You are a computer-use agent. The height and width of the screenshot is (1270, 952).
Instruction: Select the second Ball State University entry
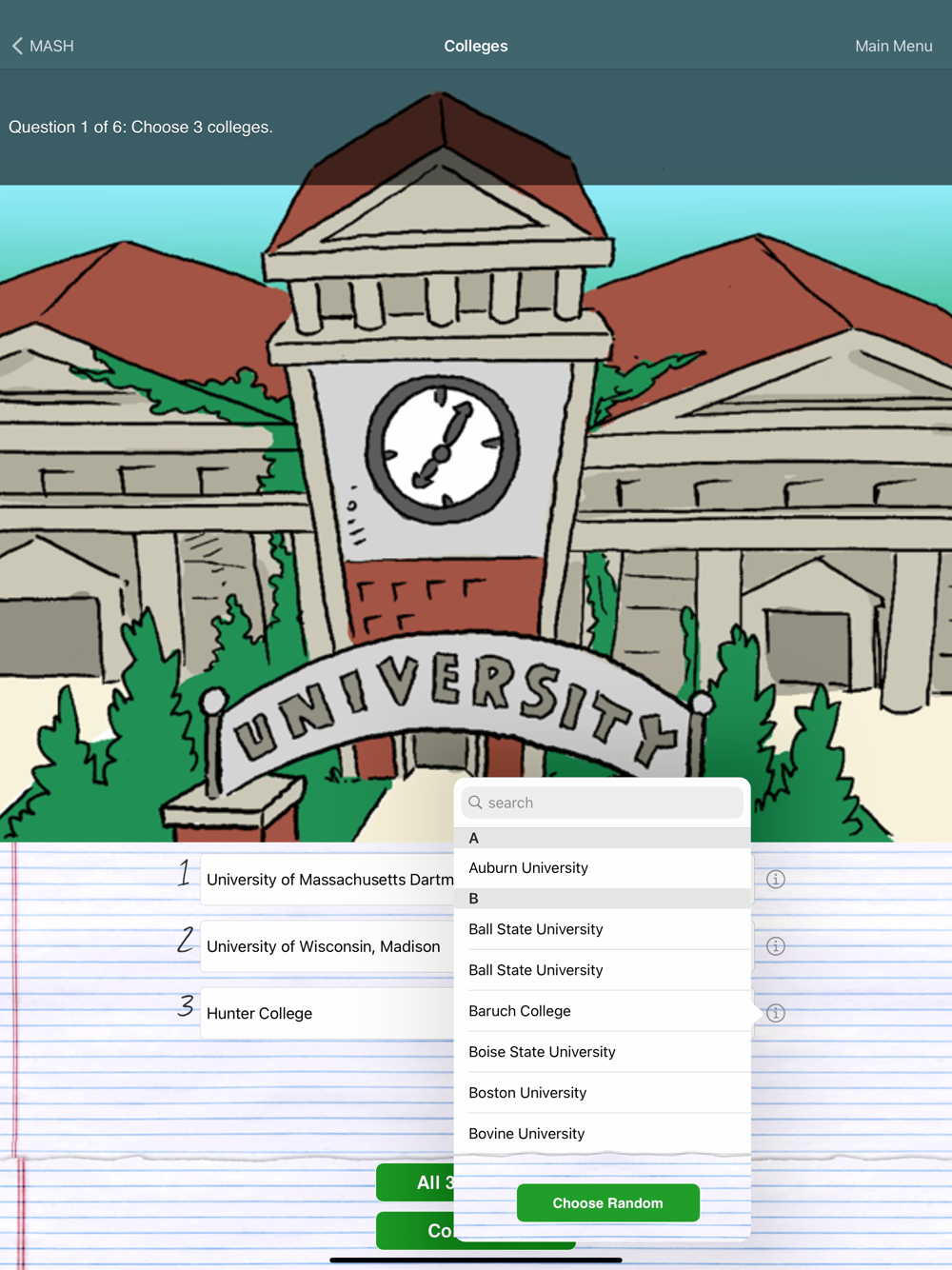pos(602,970)
